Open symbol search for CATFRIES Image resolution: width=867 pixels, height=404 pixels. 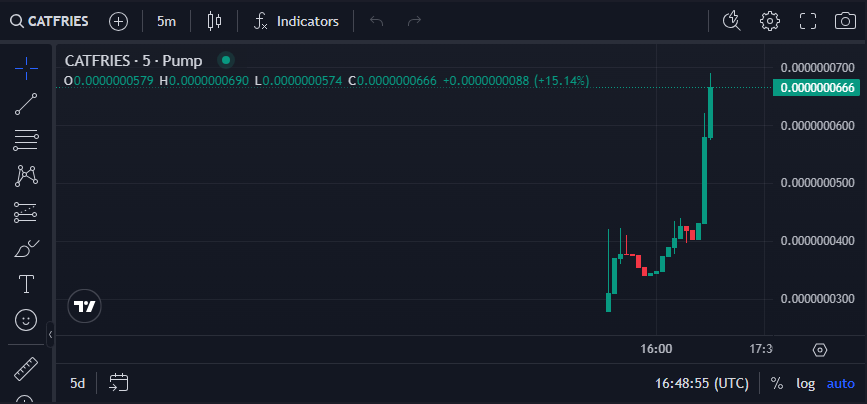(x=50, y=22)
